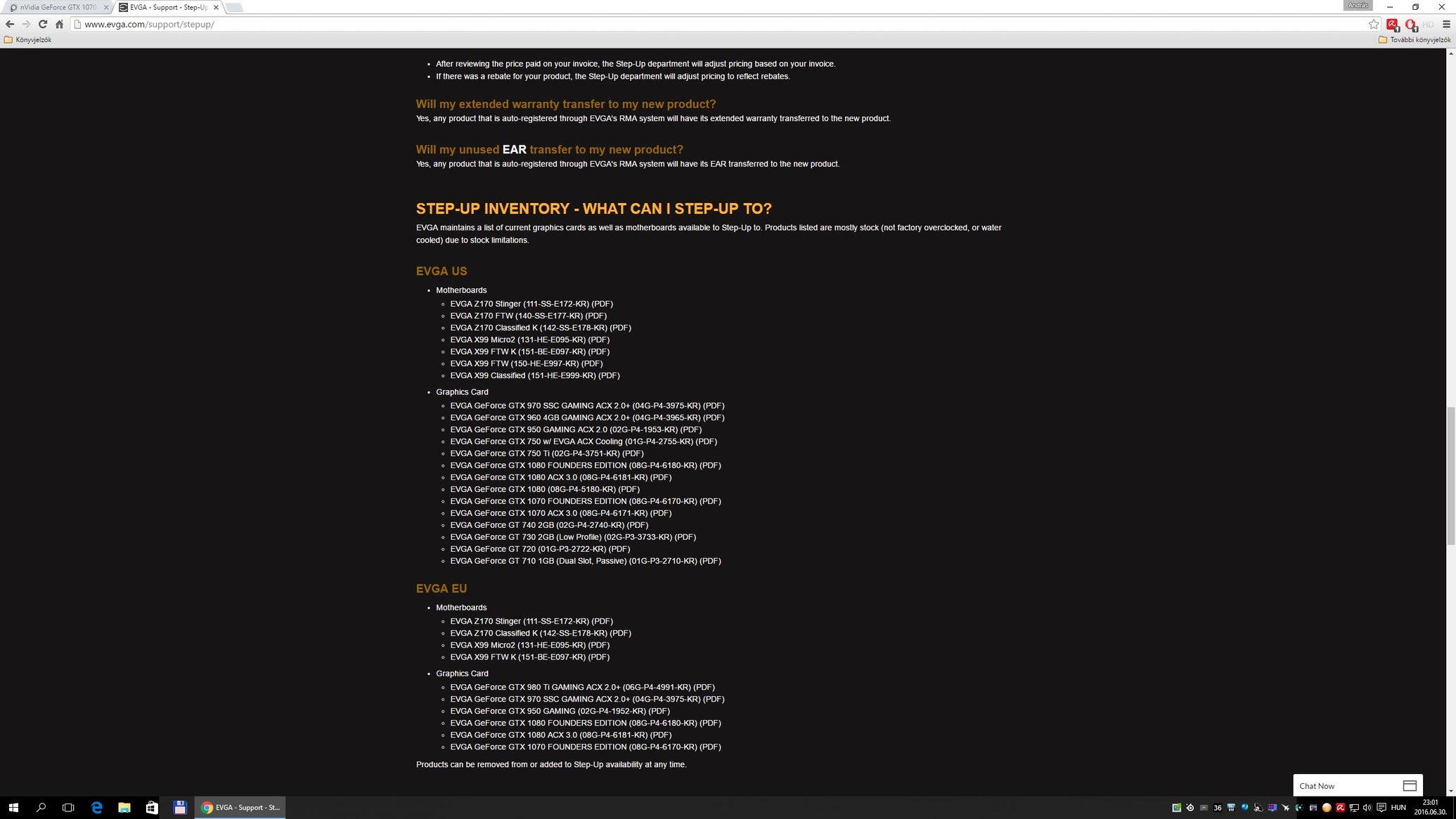Reload the page with the refresh icon
Screen dimensions: 1456x819
(43, 24)
